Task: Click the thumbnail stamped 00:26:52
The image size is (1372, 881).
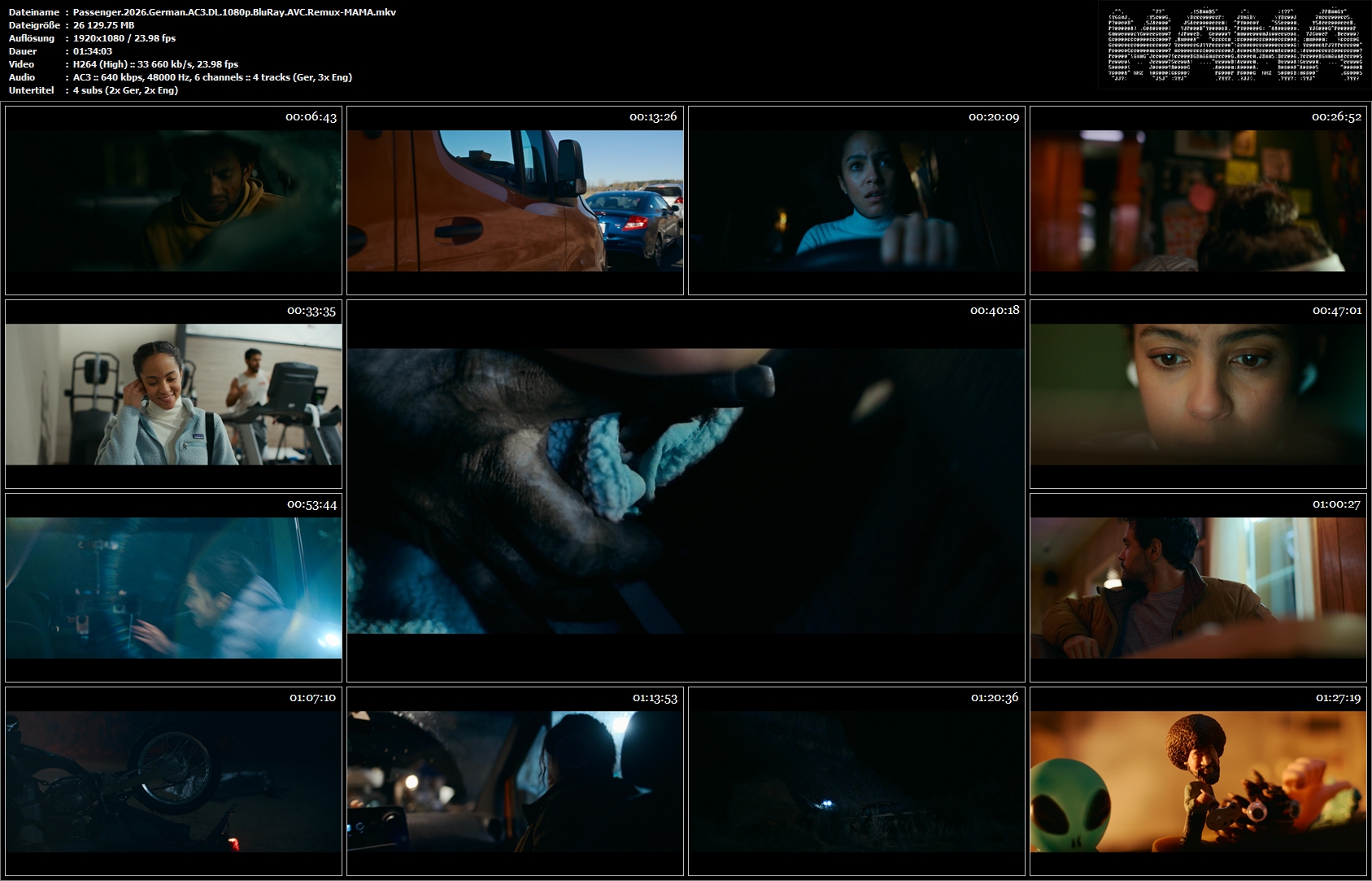Action: [1198, 200]
